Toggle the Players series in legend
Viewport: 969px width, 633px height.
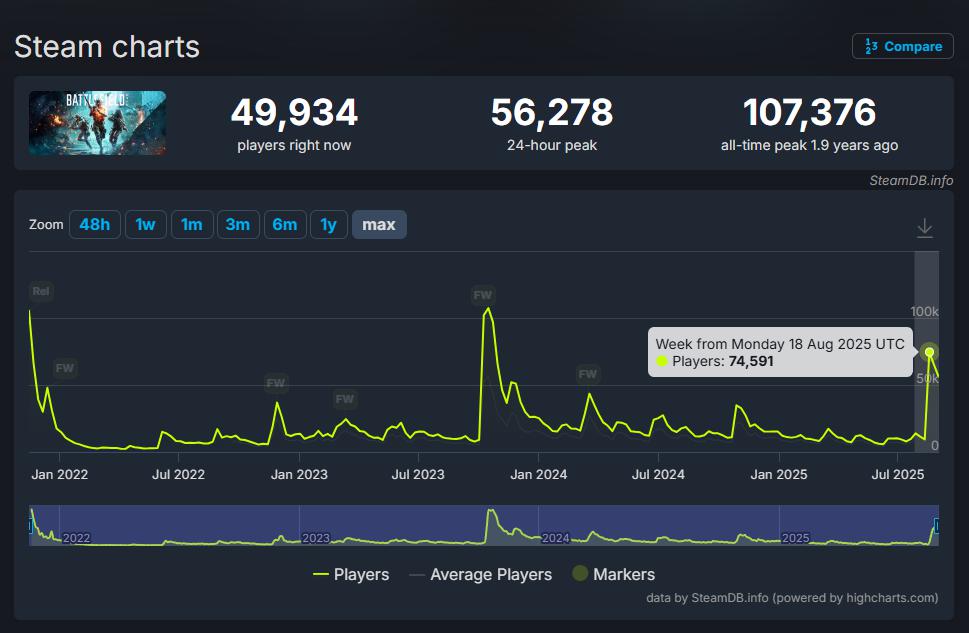pyautogui.click(x=351, y=574)
